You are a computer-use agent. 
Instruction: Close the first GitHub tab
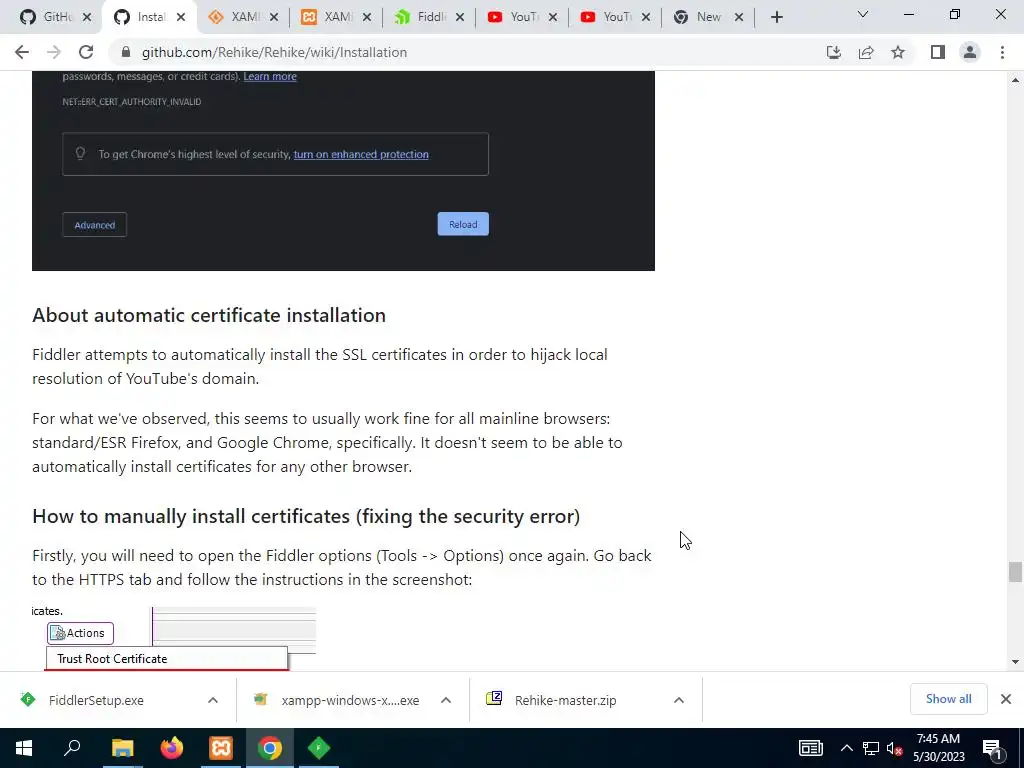tap(87, 18)
